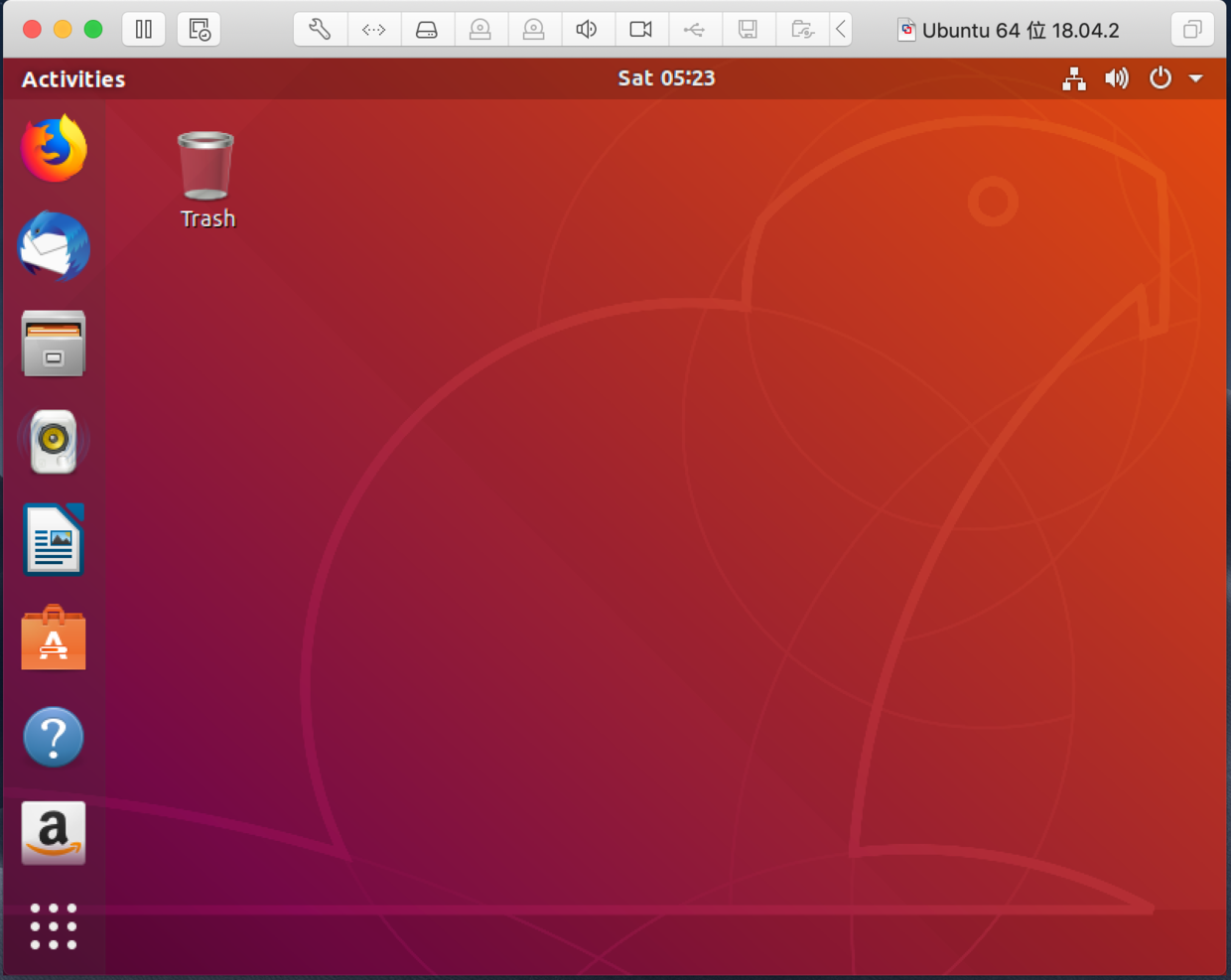Open the Activities overview

click(x=72, y=78)
